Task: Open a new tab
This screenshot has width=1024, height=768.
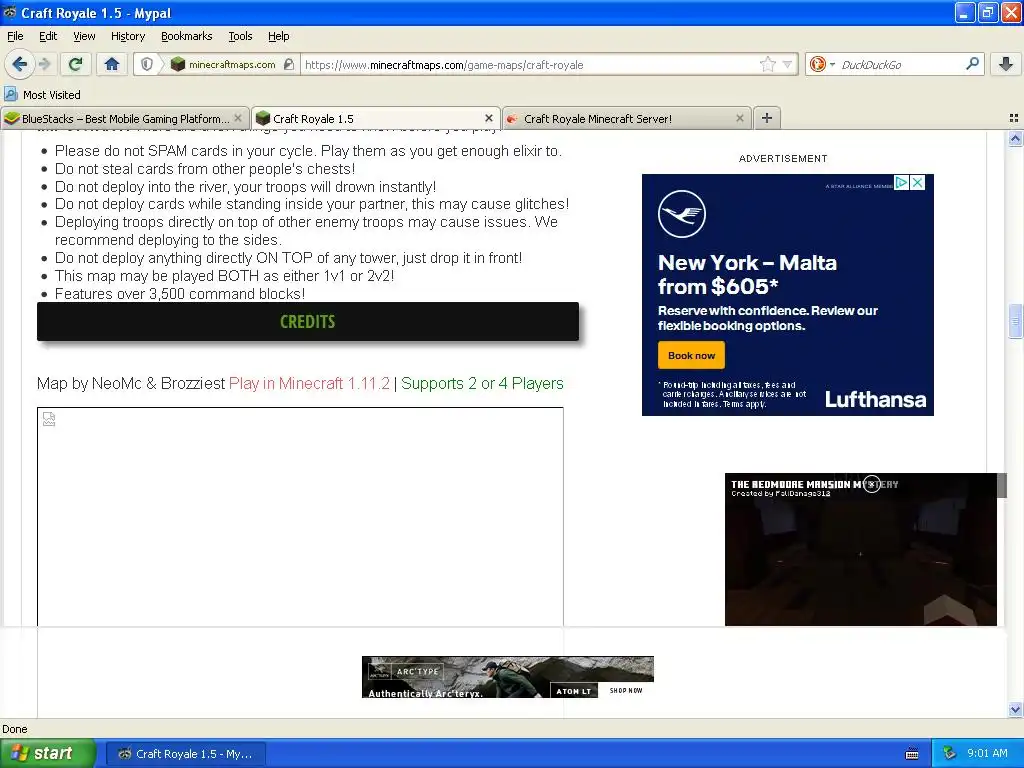Action: click(767, 118)
